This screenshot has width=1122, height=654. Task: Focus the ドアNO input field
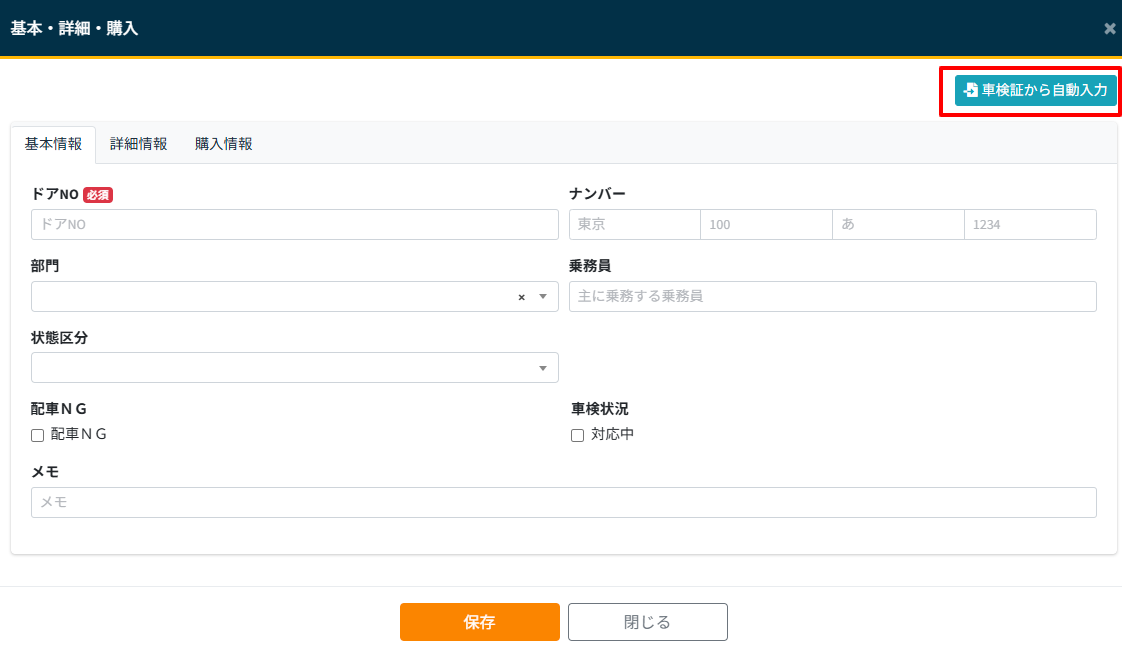point(295,225)
